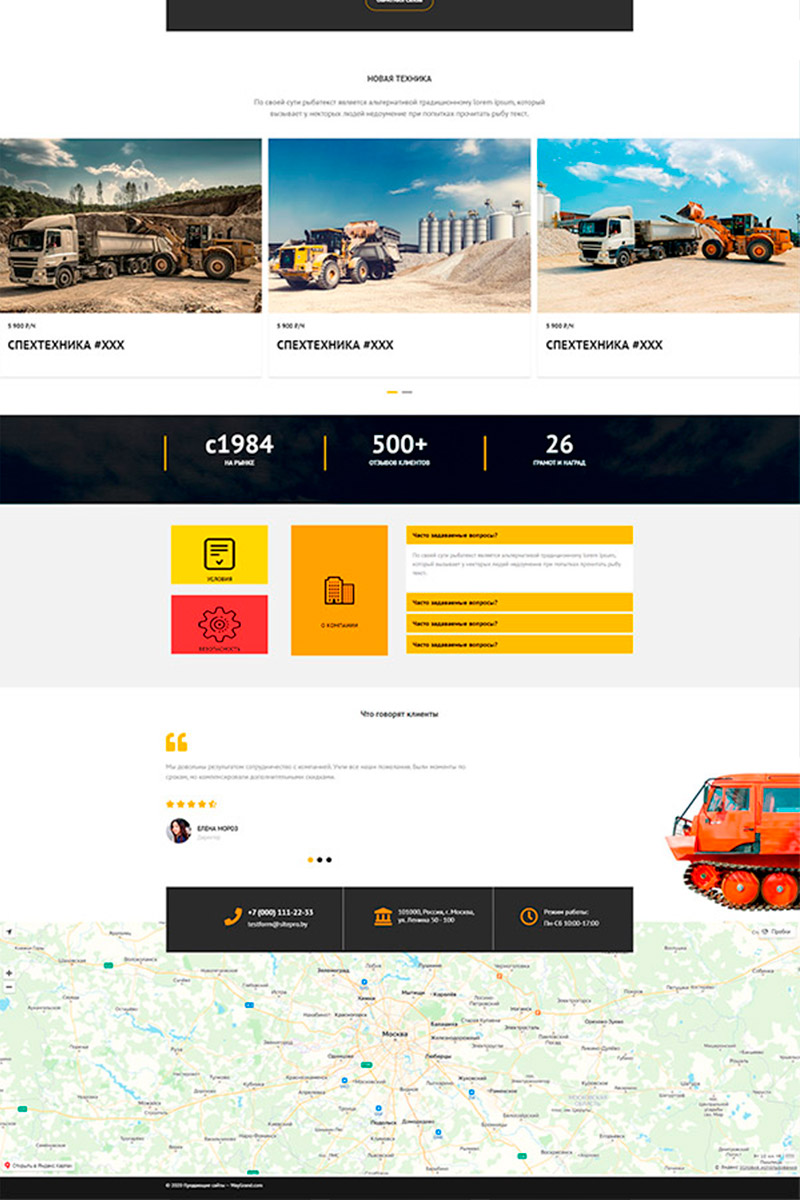800x1200 pixels.
Task: Zoom in the map with plus button
Action: coord(9,972)
